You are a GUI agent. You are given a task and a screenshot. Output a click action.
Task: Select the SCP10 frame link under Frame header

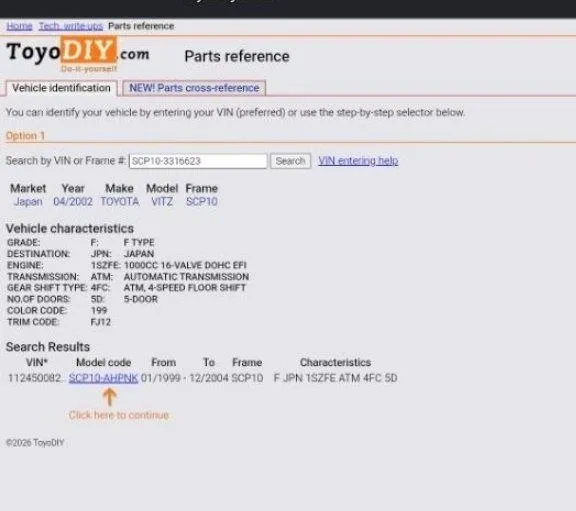pos(202,202)
